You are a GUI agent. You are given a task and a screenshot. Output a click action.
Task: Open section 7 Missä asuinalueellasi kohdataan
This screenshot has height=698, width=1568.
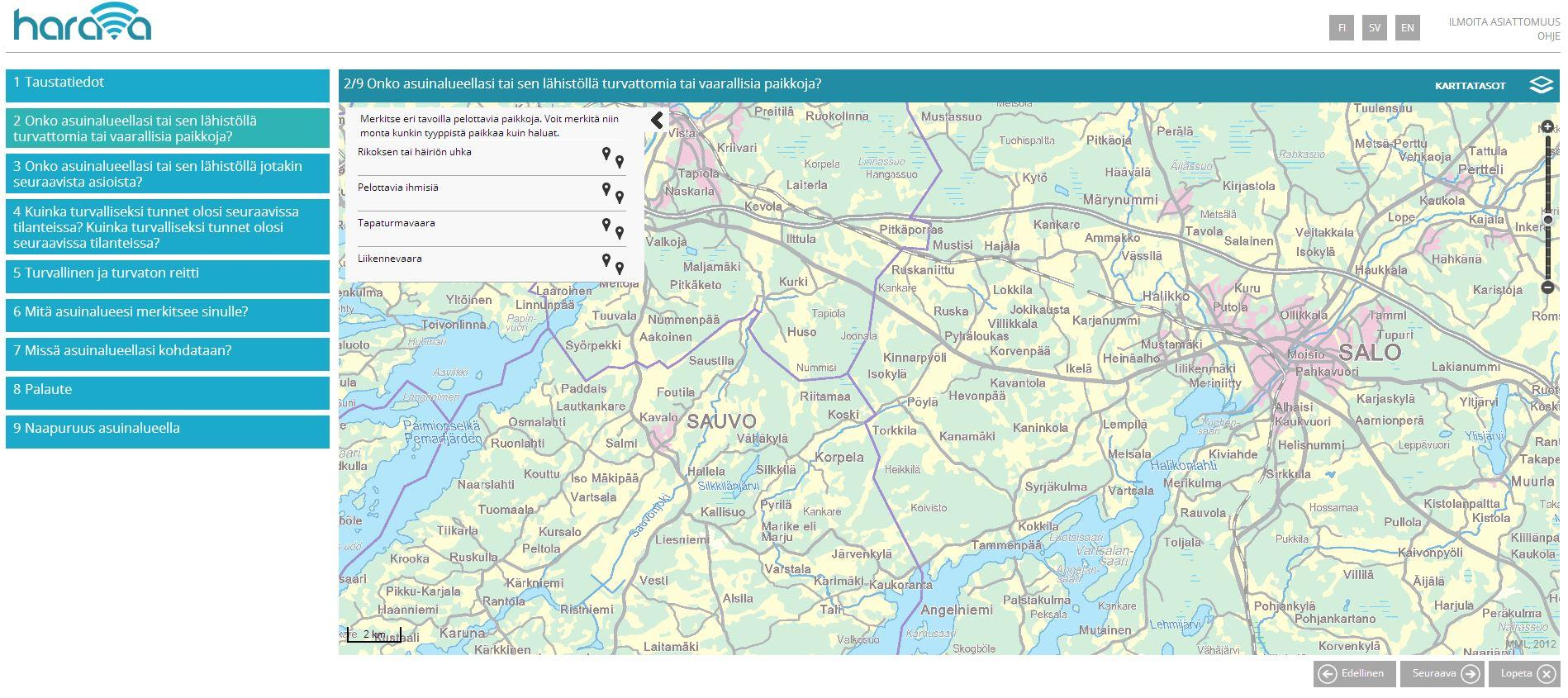tap(168, 354)
